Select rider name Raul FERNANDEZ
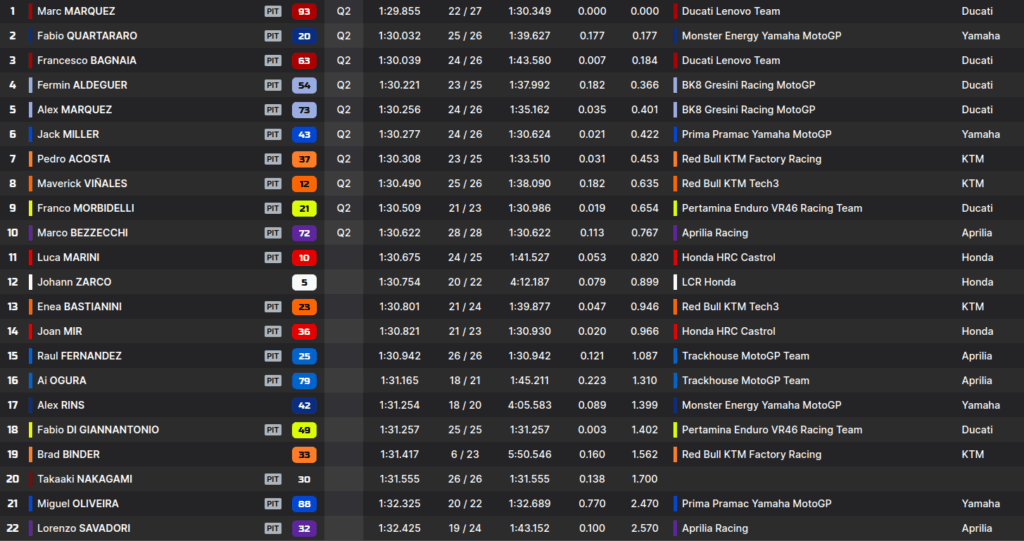Image resolution: width=1024 pixels, height=541 pixels. pos(79,356)
